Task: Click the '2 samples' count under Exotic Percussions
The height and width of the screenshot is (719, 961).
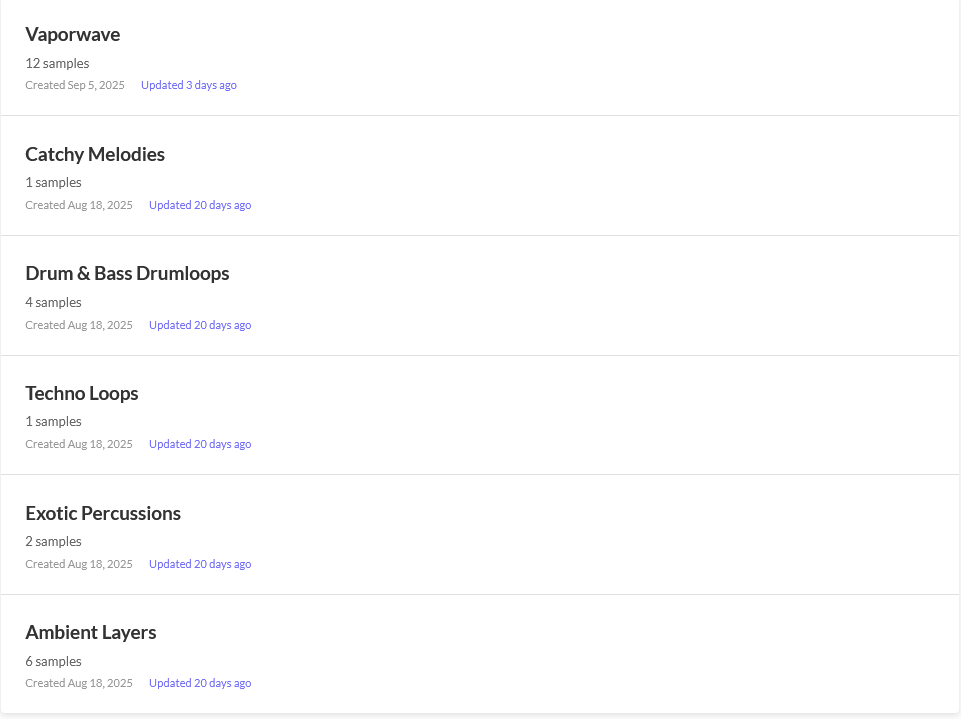Action: (x=54, y=542)
